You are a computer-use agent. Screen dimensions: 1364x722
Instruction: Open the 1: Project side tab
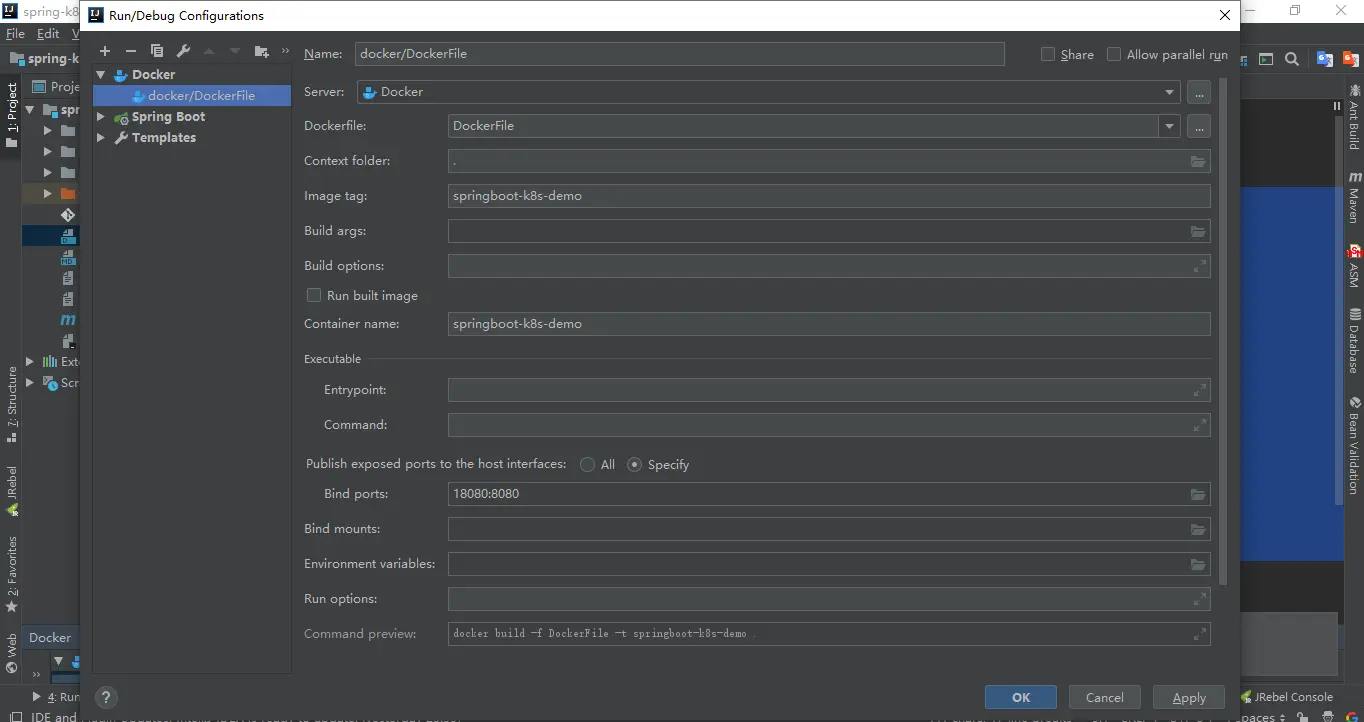(x=12, y=114)
